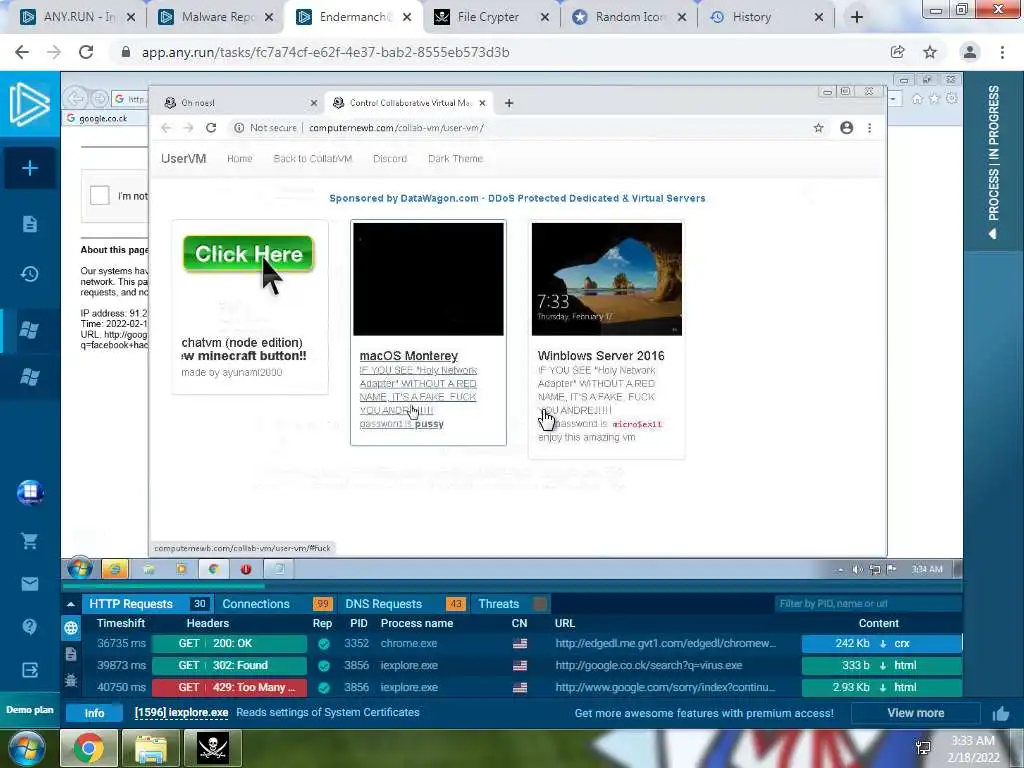Switch to Random Icon browser tab
1024x768 pixels.
[x=630, y=17]
